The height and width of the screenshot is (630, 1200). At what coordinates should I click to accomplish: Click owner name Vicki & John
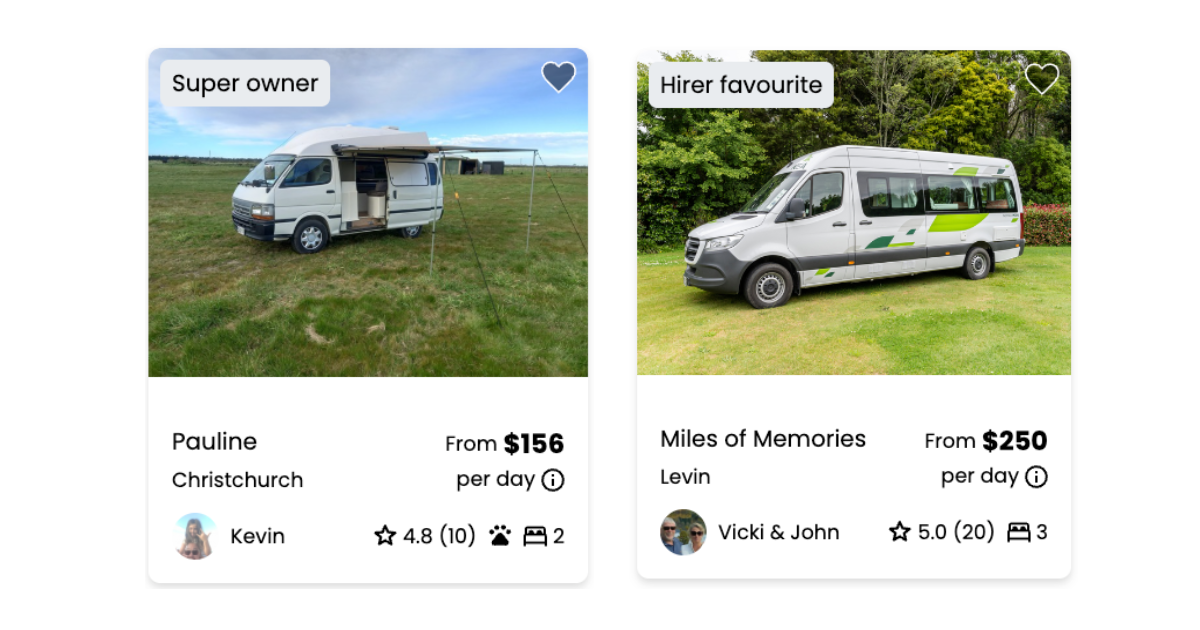click(x=778, y=533)
